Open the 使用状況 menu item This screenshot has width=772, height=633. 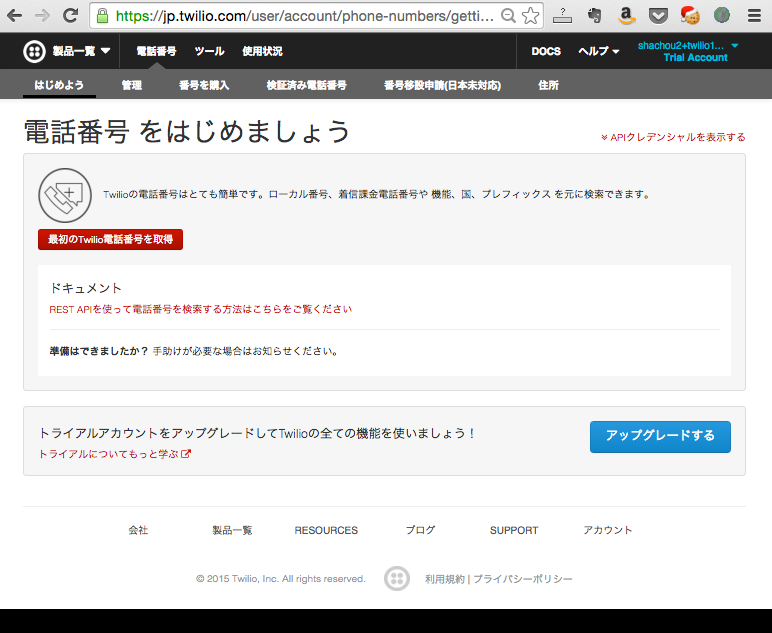point(262,51)
